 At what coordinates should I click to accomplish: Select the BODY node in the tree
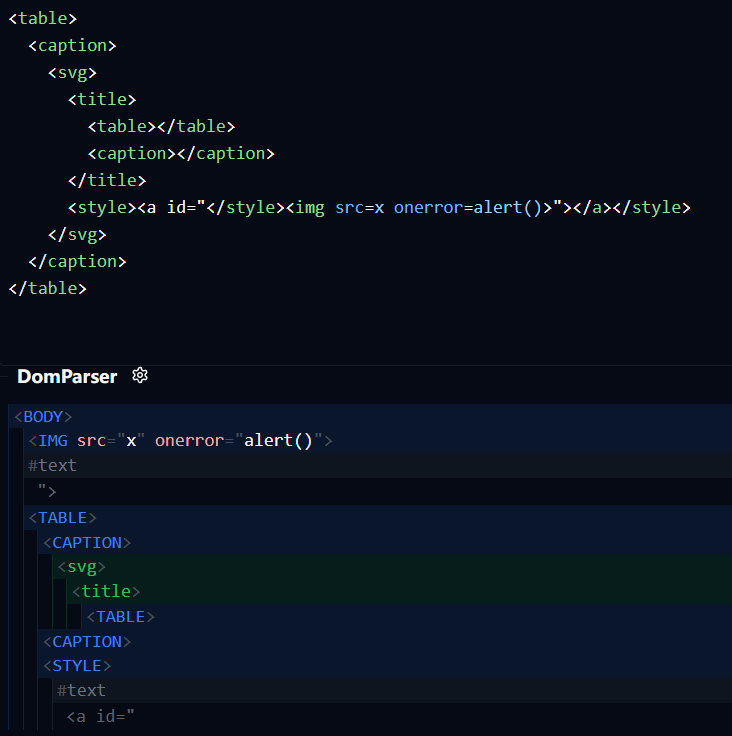click(42, 417)
